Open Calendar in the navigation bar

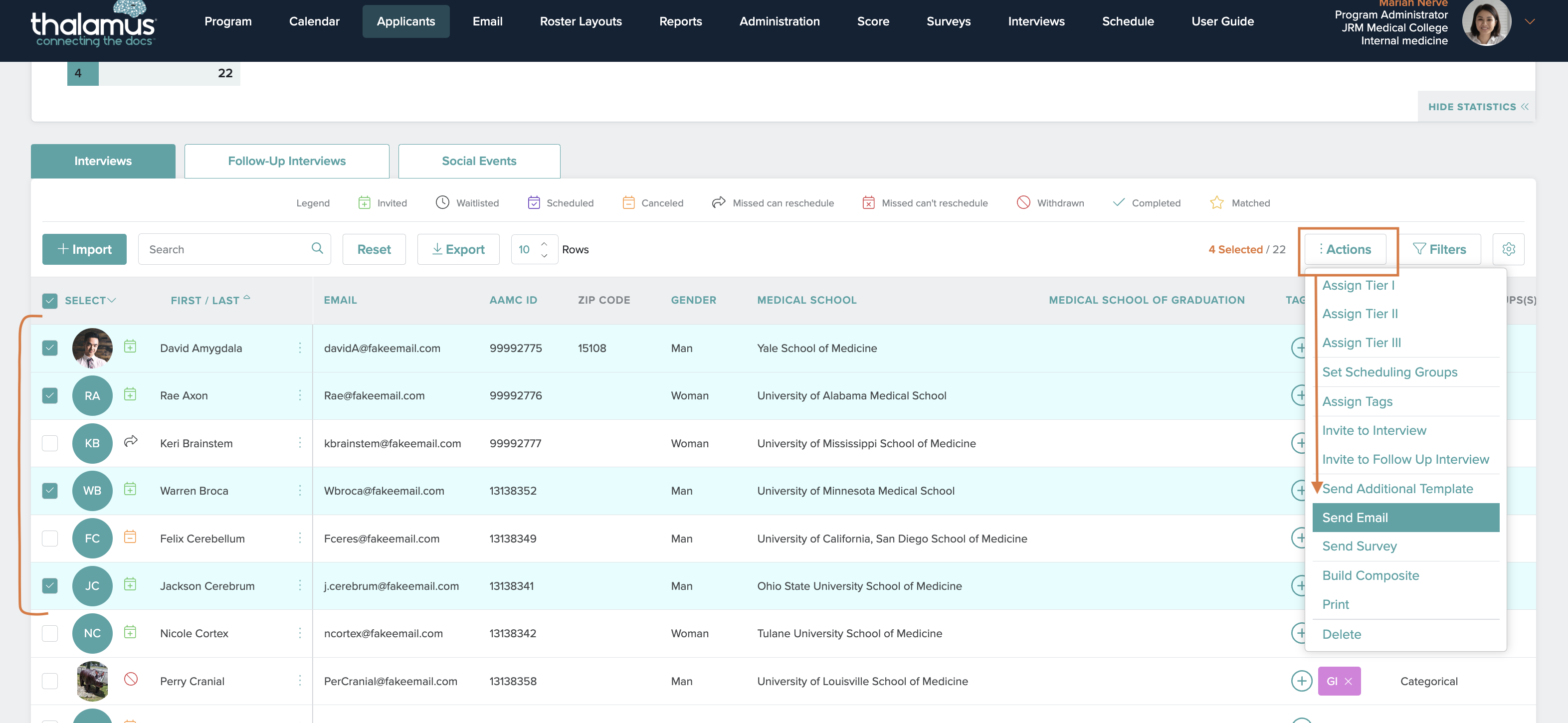point(314,21)
